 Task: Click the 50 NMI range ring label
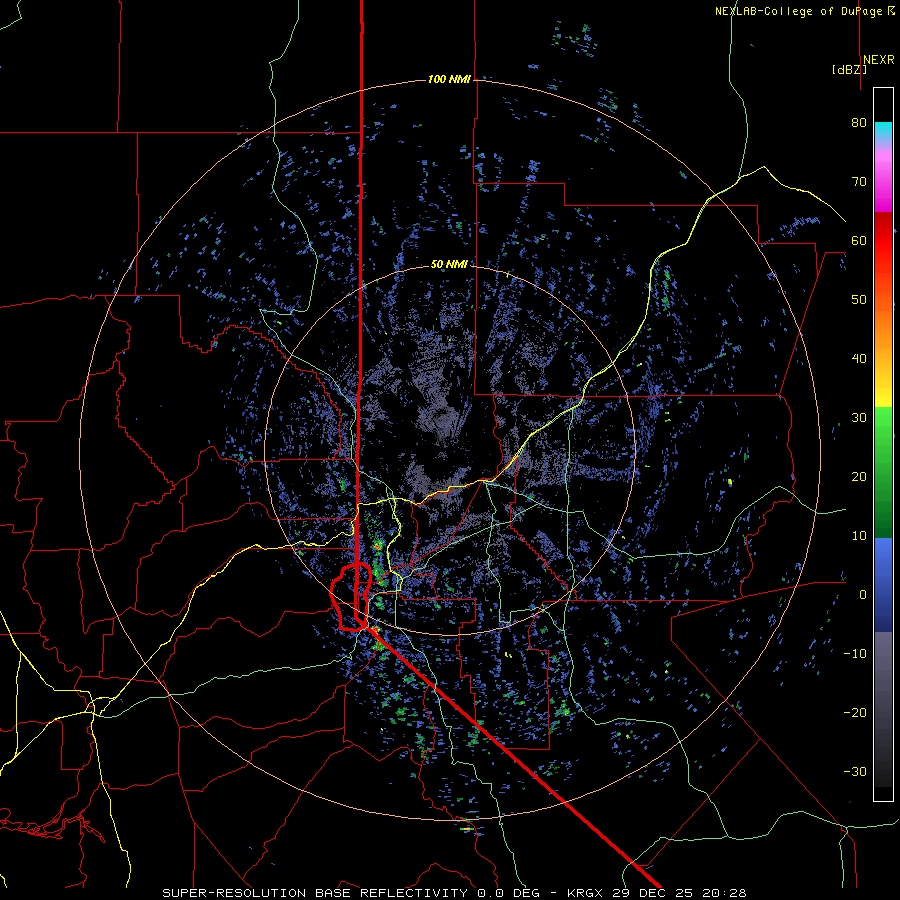click(x=449, y=264)
